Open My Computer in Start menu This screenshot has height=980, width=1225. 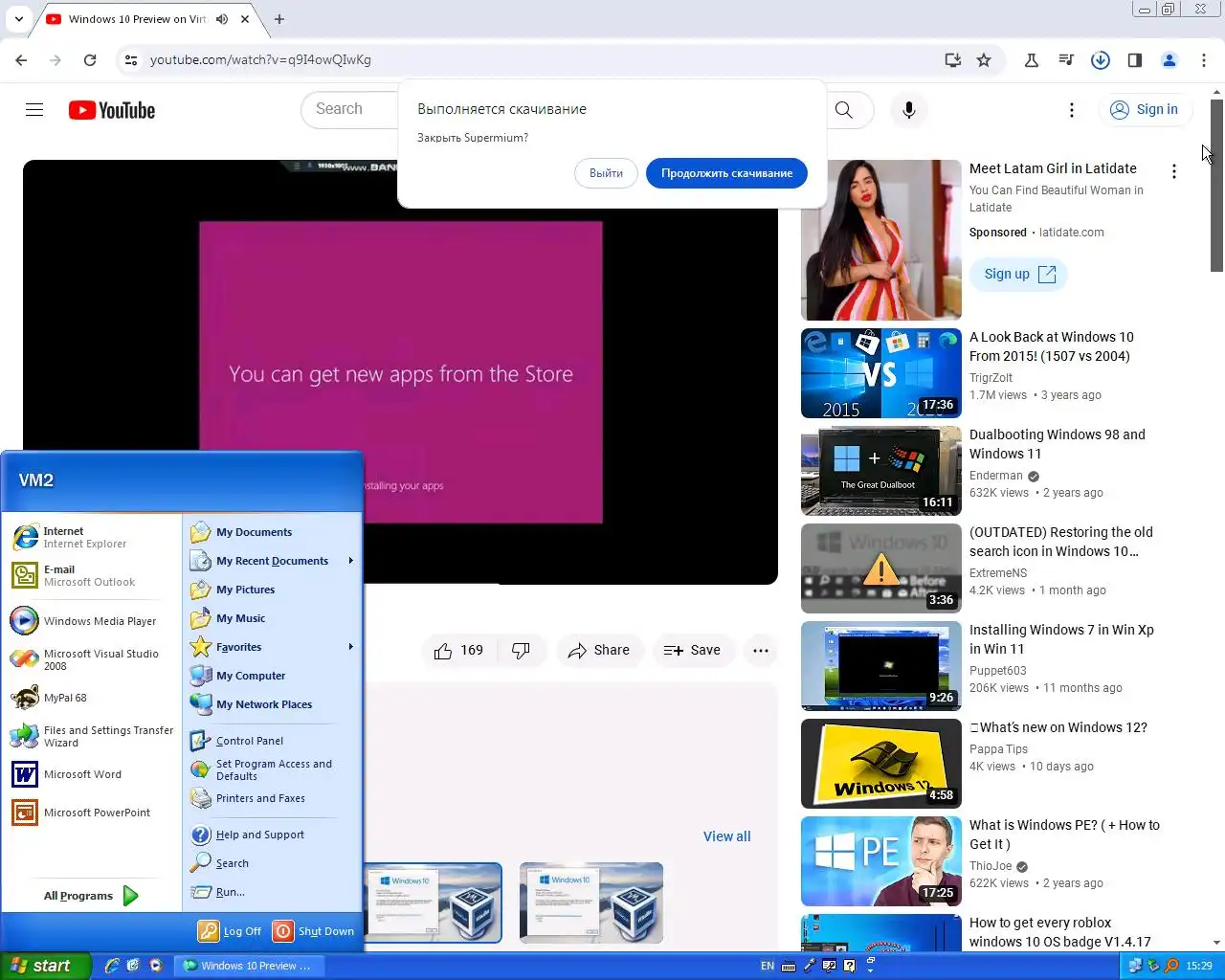(x=250, y=676)
